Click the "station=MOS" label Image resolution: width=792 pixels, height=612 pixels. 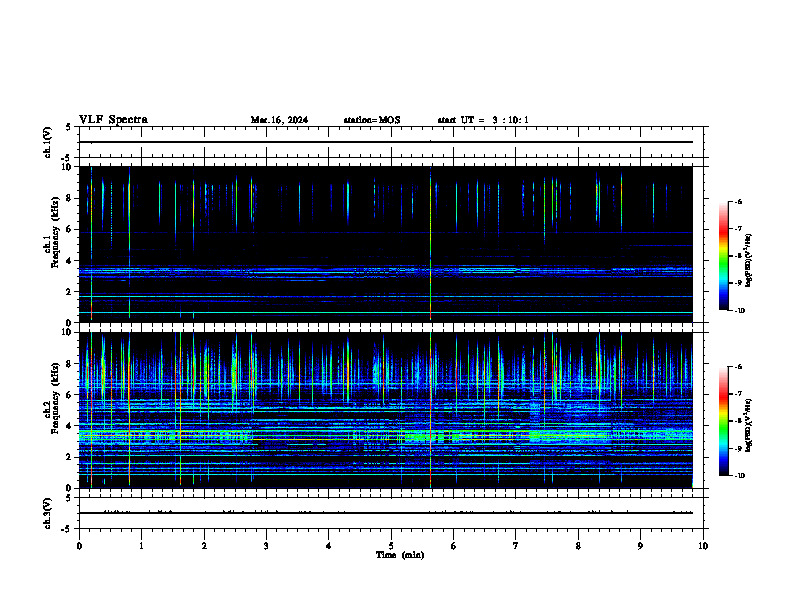pos(372,120)
